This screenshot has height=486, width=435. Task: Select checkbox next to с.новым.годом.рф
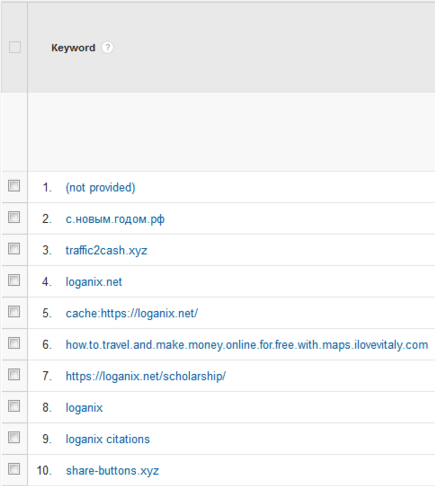[x=14, y=217]
